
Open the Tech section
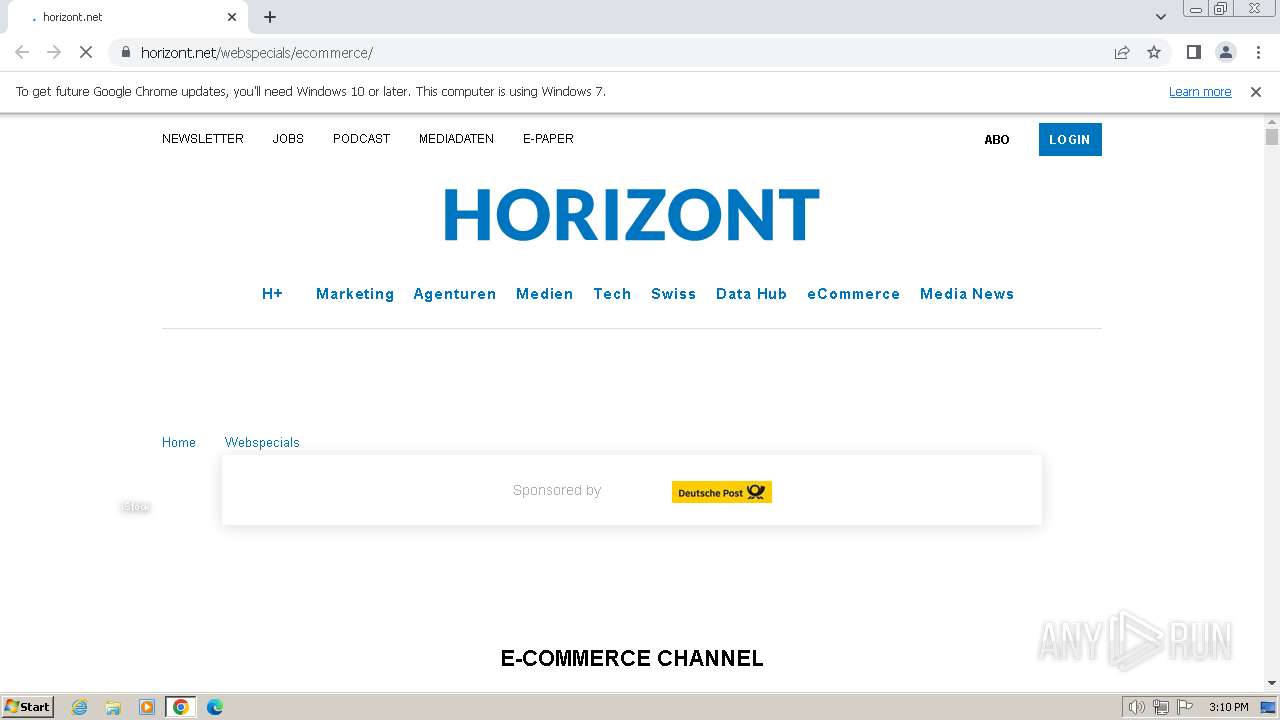(612, 294)
